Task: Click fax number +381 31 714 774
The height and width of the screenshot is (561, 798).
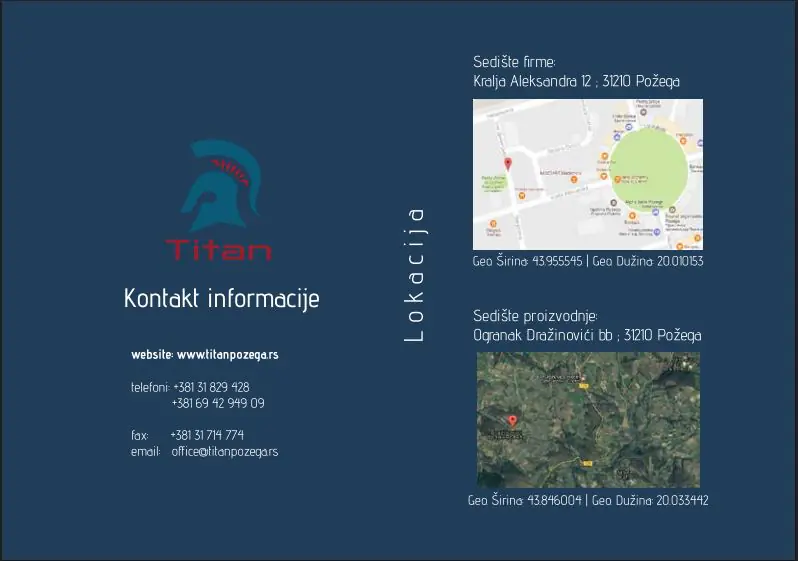Action: 206,435
